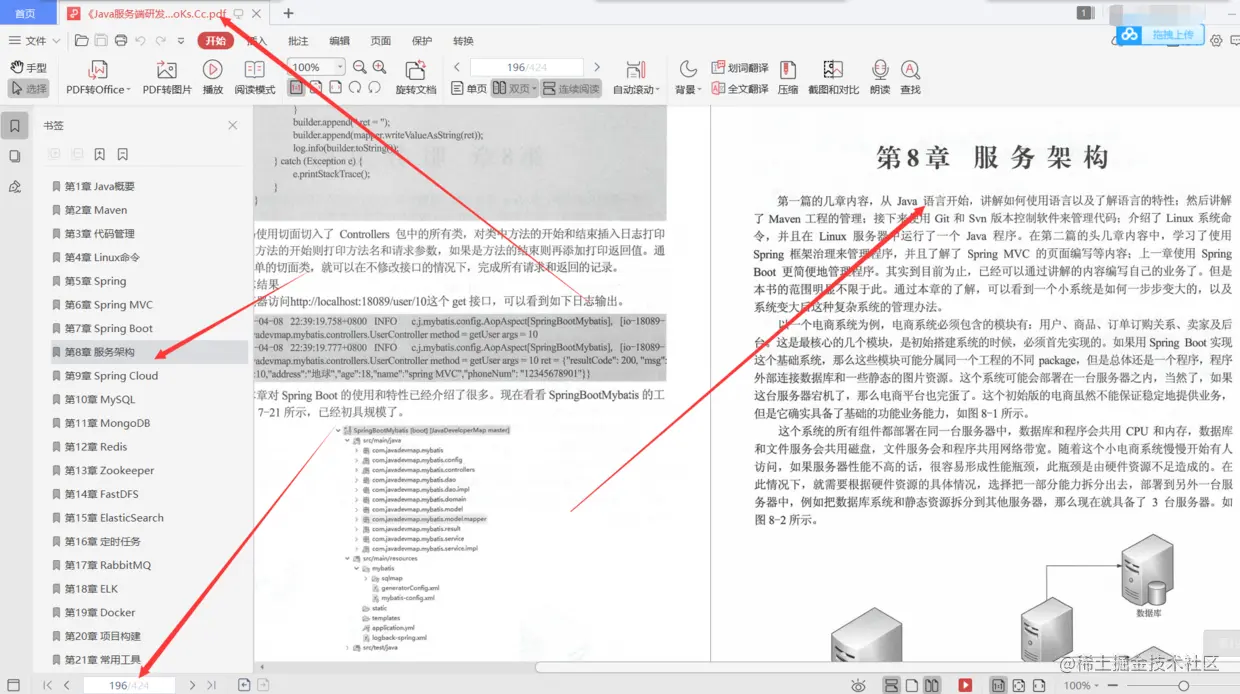The height and width of the screenshot is (694, 1240).
Task: Click the add-bookmark icon in 书签 panel
Action: click(100, 154)
